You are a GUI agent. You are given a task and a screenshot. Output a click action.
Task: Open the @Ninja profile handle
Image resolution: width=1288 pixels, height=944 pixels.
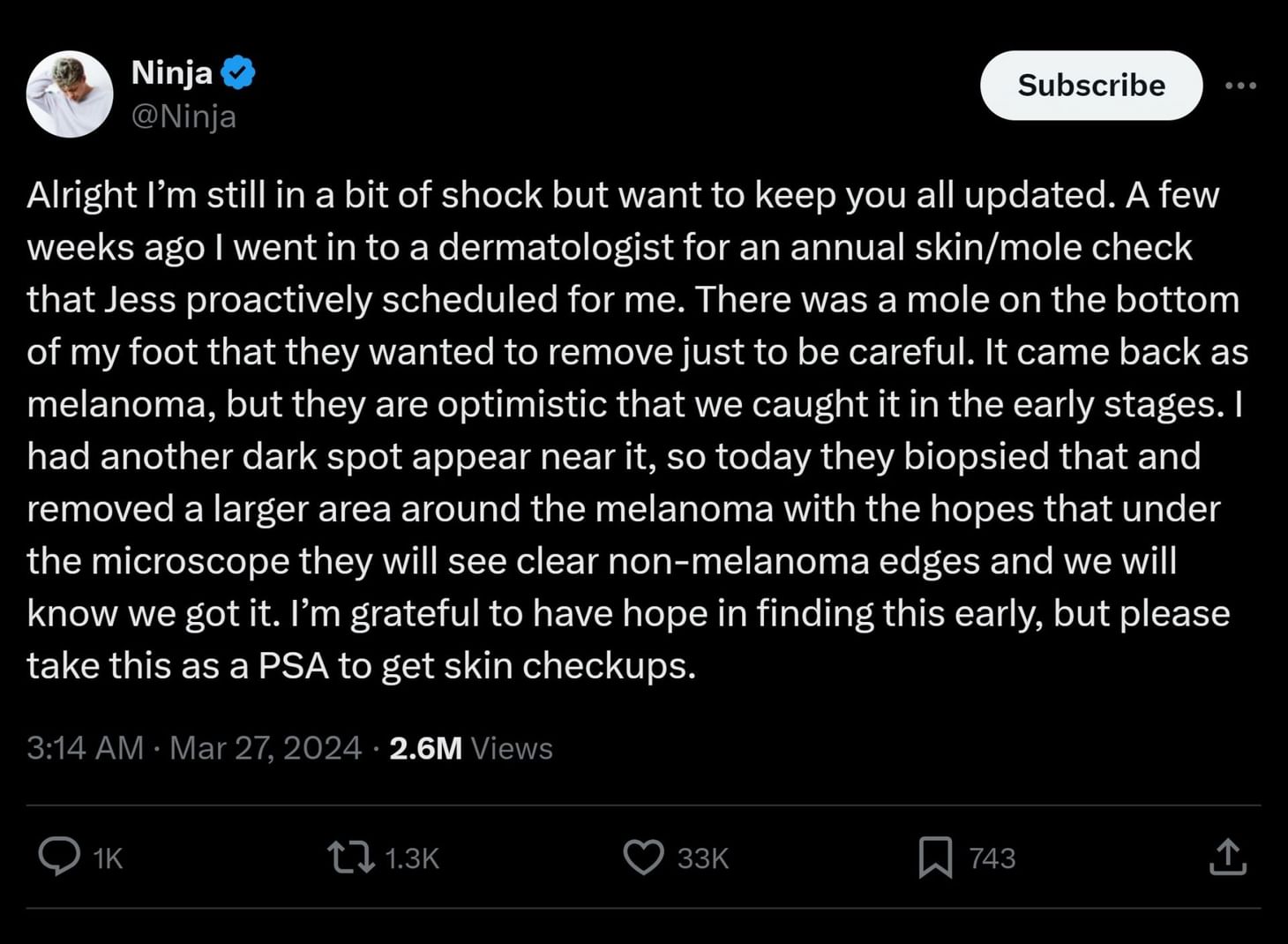tap(183, 116)
